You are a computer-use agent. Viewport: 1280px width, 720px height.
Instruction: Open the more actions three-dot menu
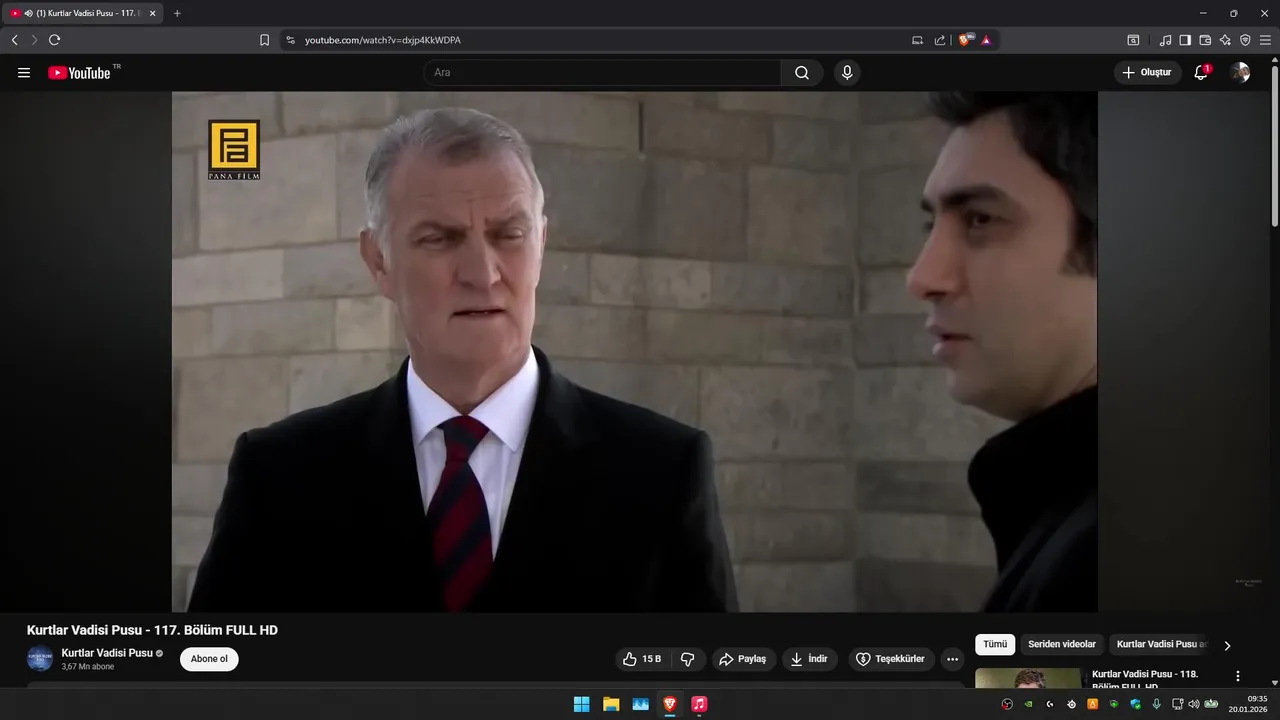click(x=952, y=659)
